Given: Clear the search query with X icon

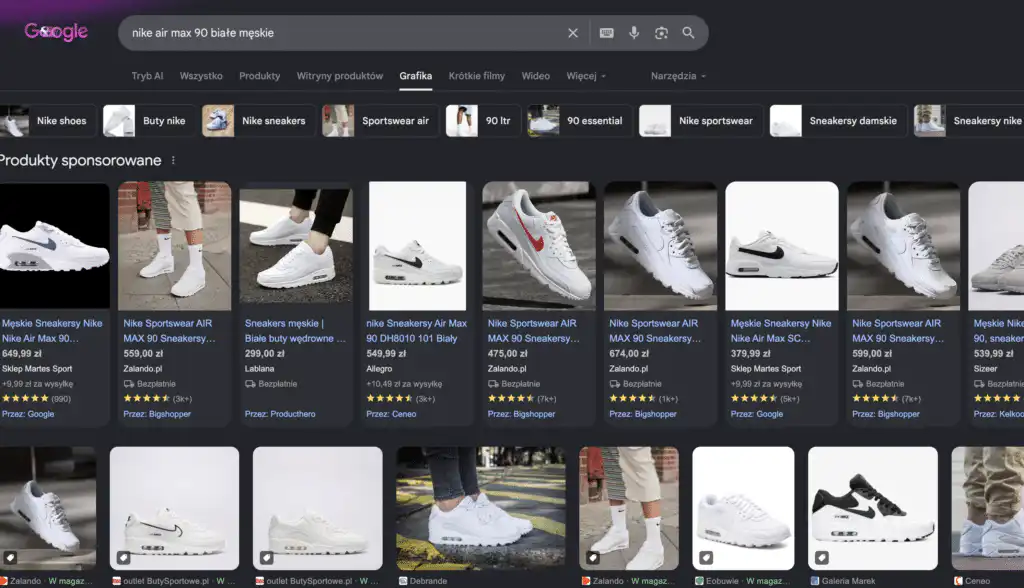Looking at the screenshot, I should [573, 33].
